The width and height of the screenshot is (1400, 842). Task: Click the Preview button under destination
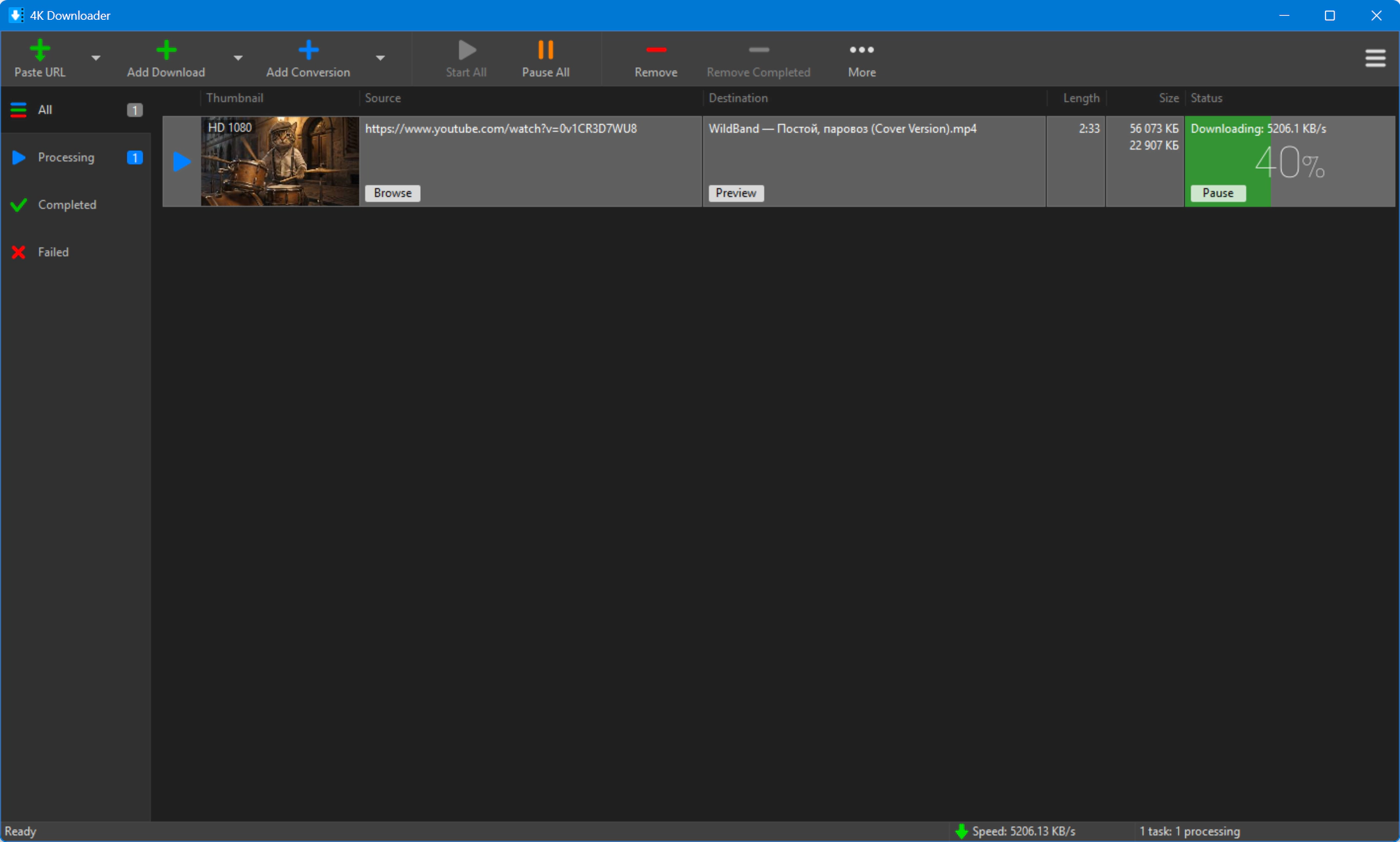pyautogui.click(x=736, y=193)
